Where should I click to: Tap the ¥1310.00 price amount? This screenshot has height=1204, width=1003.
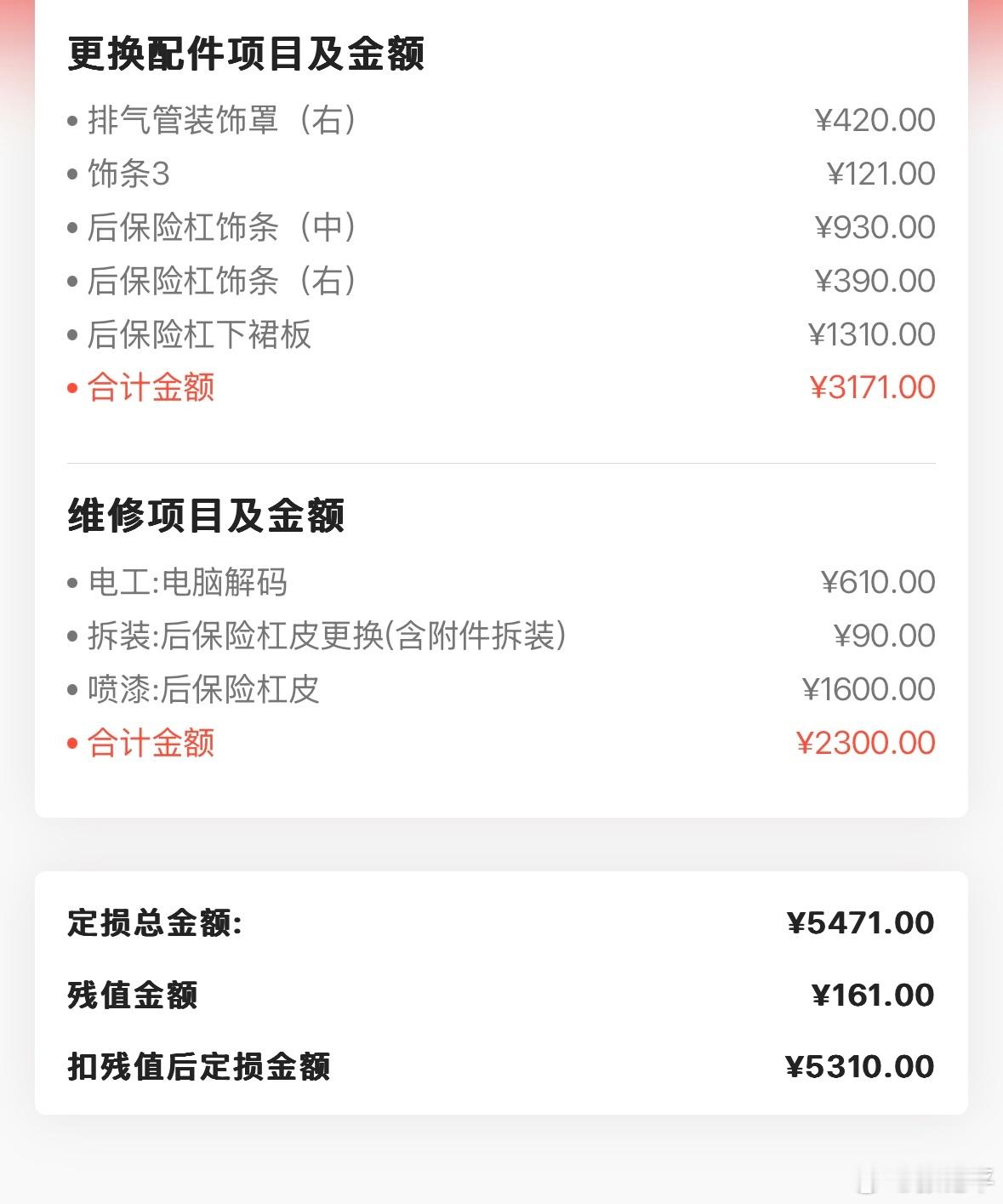pyautogui.click(x=871, y=334)
